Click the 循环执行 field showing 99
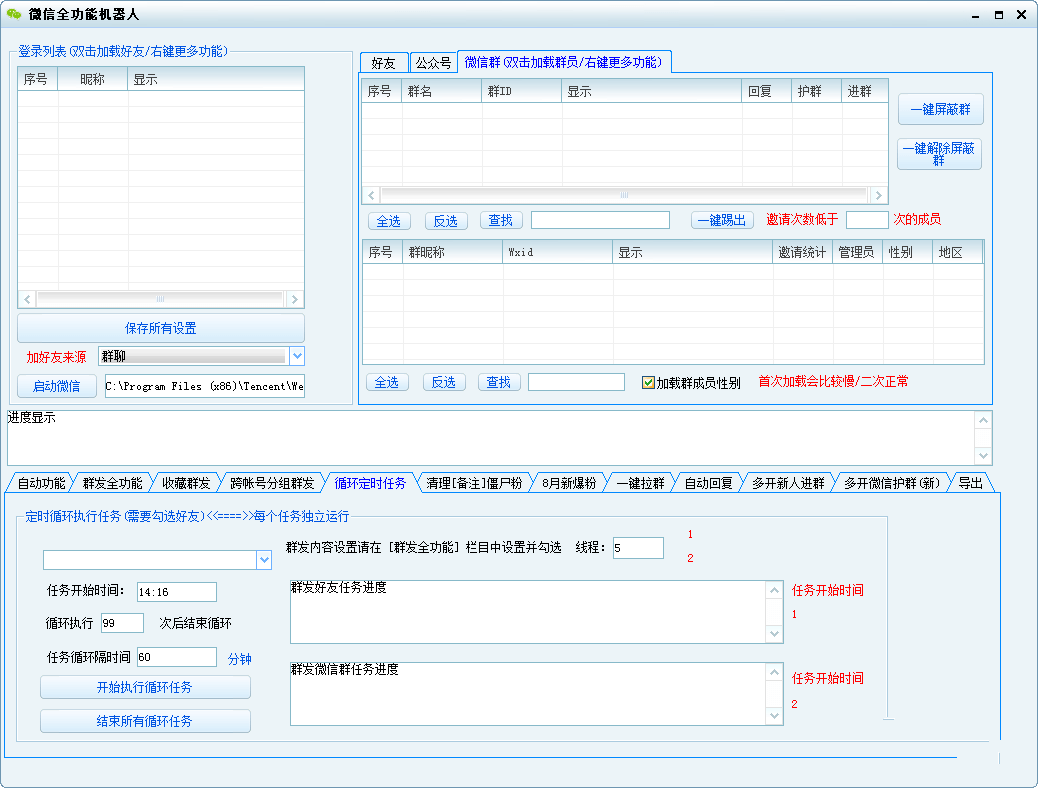 coord(122,623)
